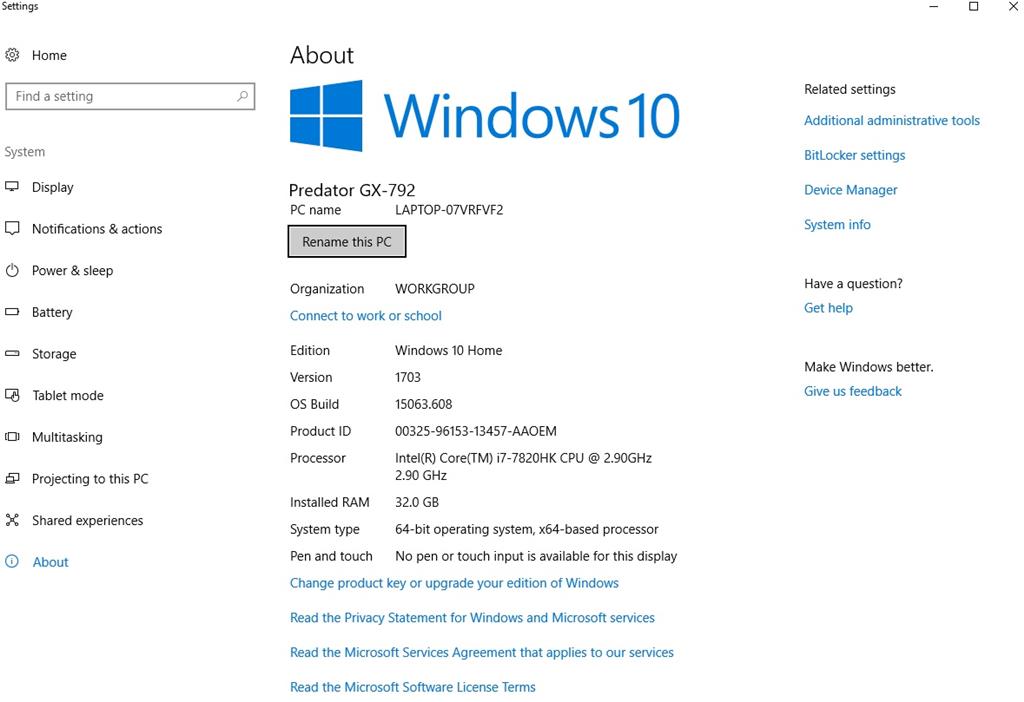The image size is (1024, 702).
Task: Maximize the Settings window
Action: [x=973, y=7]
